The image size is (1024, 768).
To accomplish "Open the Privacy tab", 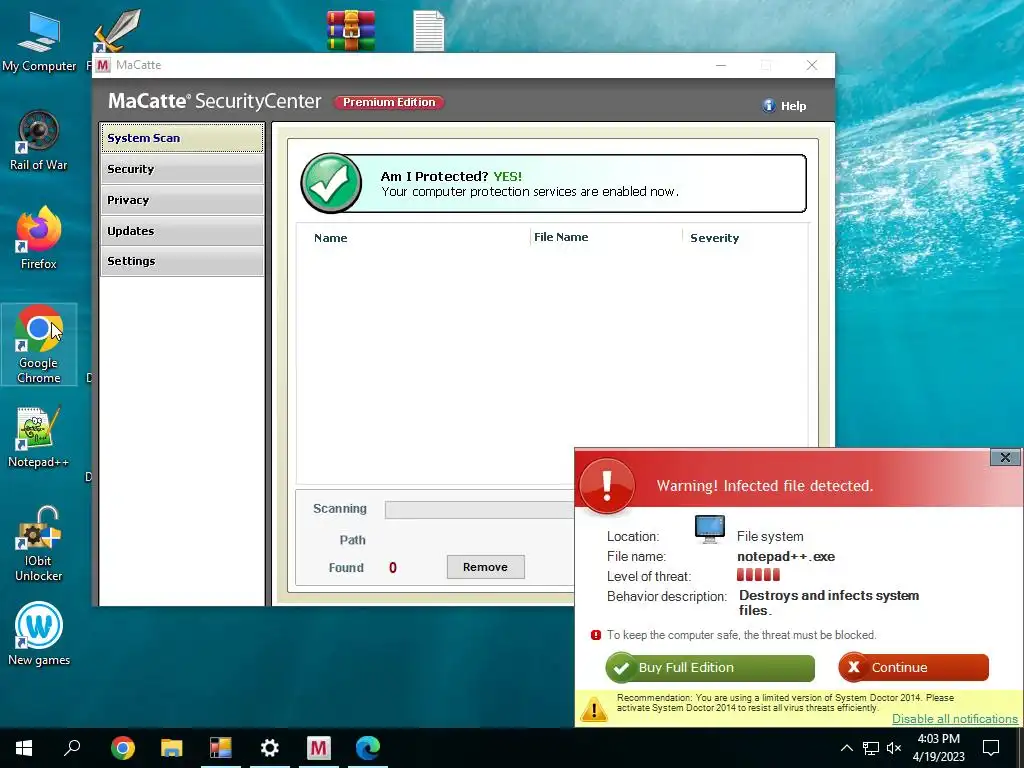I will click(x=182, y=200).
